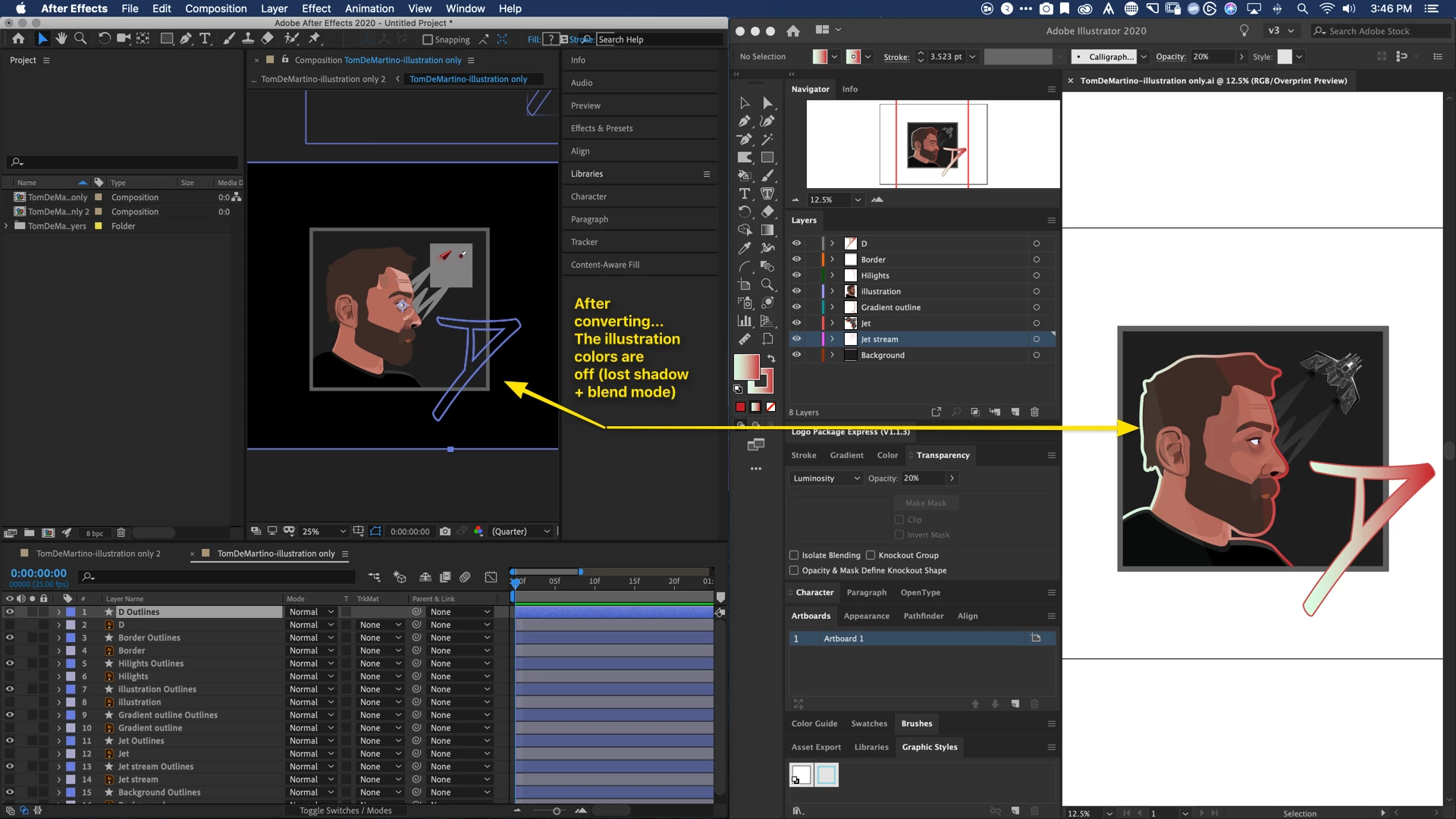Viewport: 1456px width, 819px height.
Task: Enable the Isolate Blending checkbox
Action: (794, 555)
